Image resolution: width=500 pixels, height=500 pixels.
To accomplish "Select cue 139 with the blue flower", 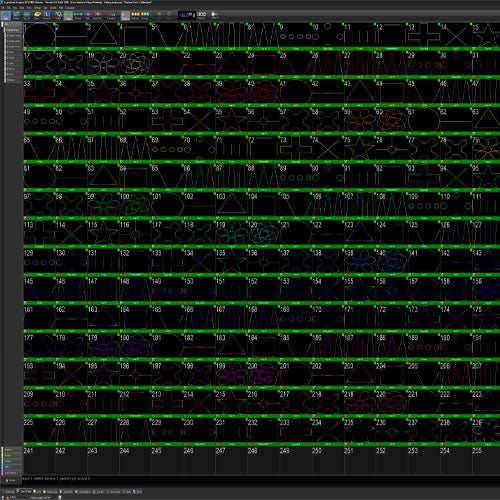I will pyautogui.click(x=360, y=263).
